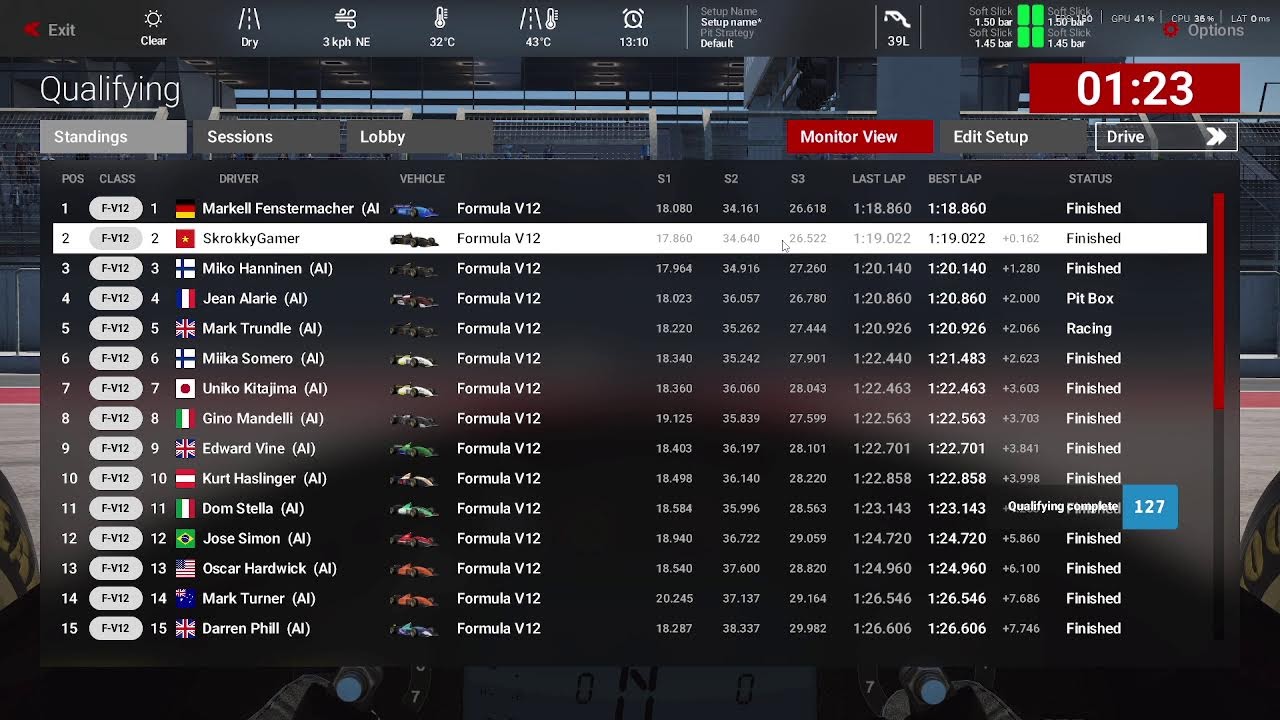The image size is (1280, 720).
Task: Click driver name Miika Somero (AI)
Action: tap(264, 358)
